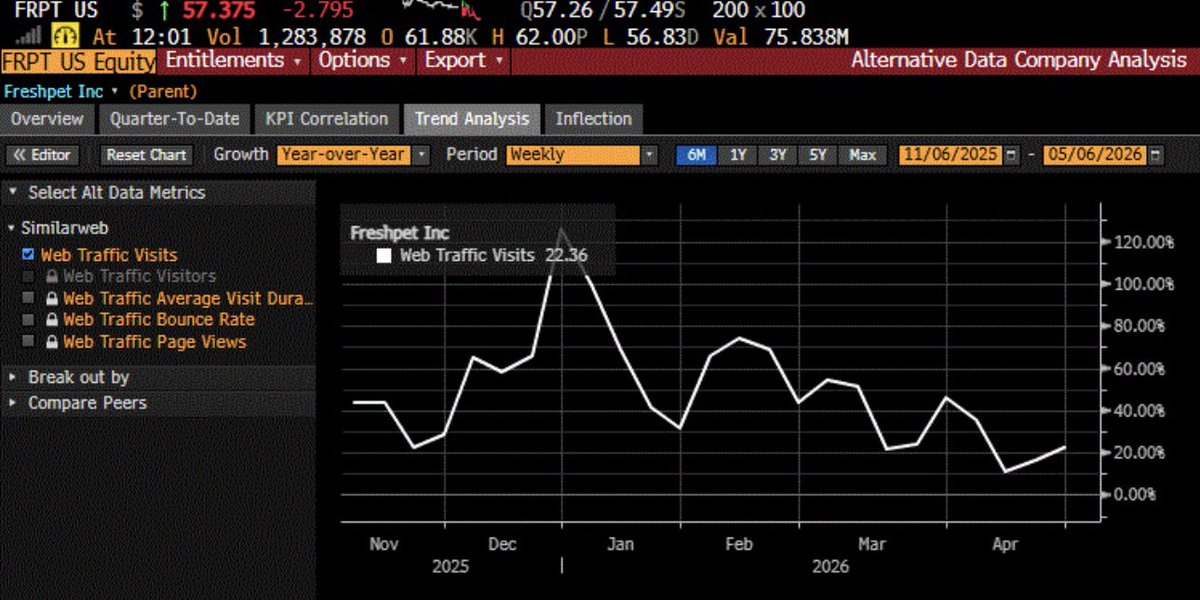This screenshot has height=600, width=1200.
Task: Click the Jan label on the x-axis
Action: 621,544
